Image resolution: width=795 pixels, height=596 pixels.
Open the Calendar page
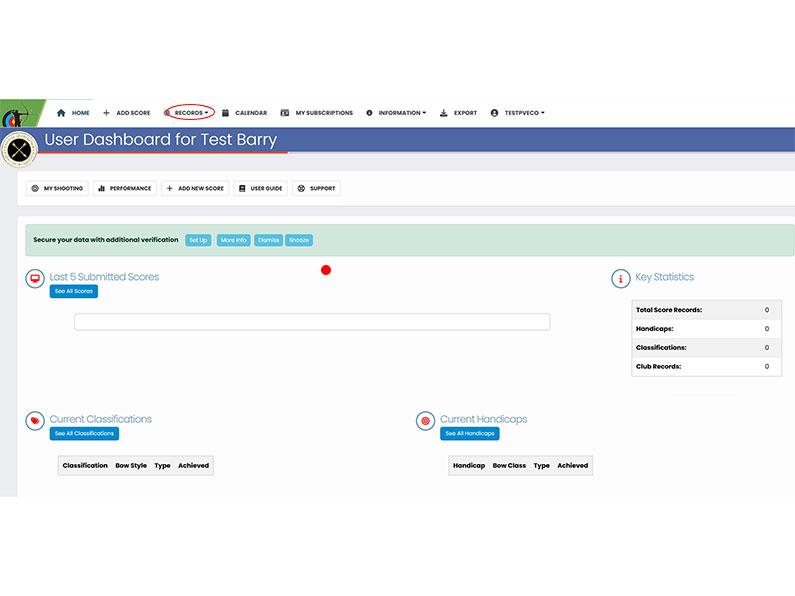coord(245,113)
